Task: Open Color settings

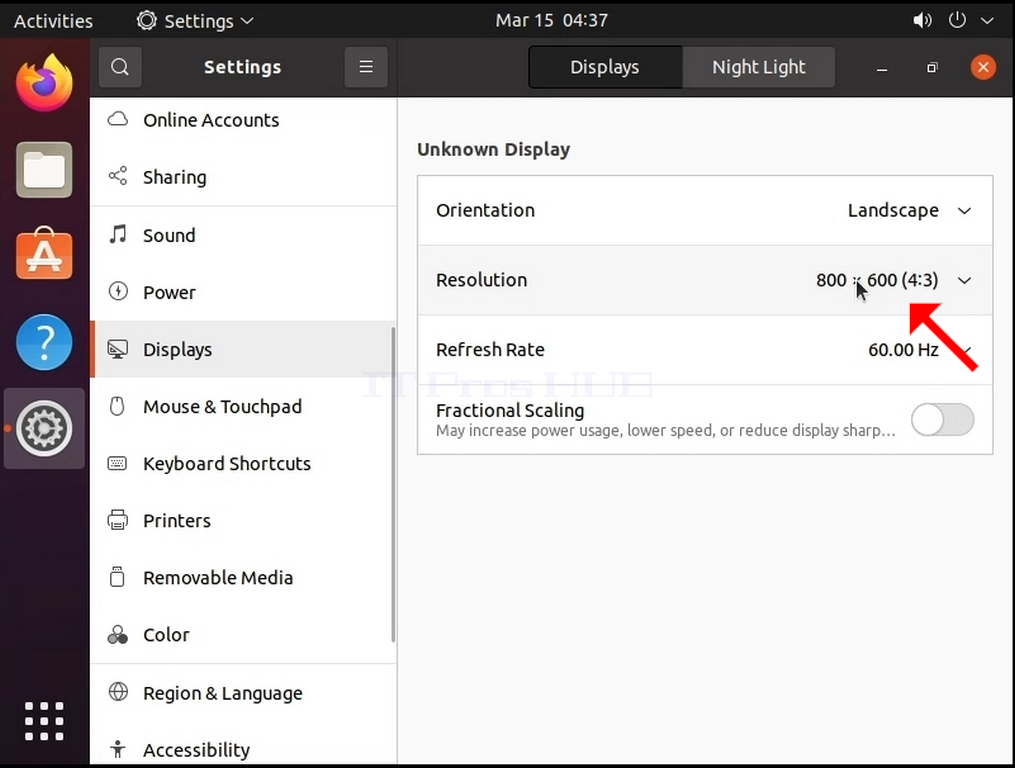Action: pyautogui.click(x=243, y=635)
